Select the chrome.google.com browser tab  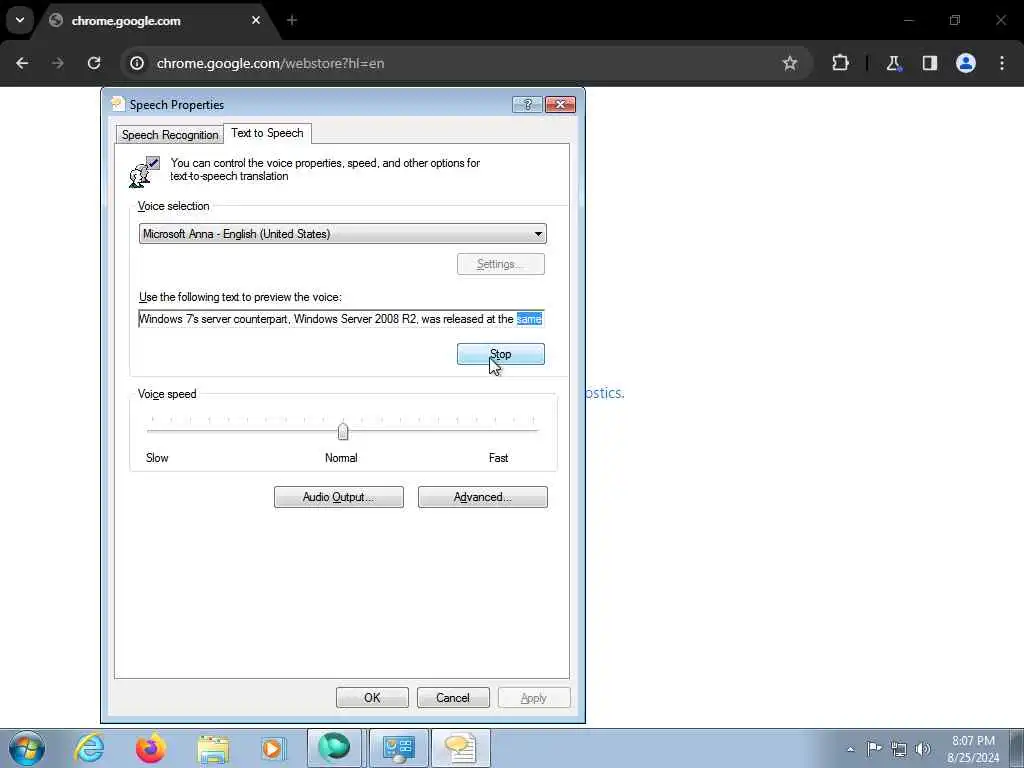coord(155,20)
